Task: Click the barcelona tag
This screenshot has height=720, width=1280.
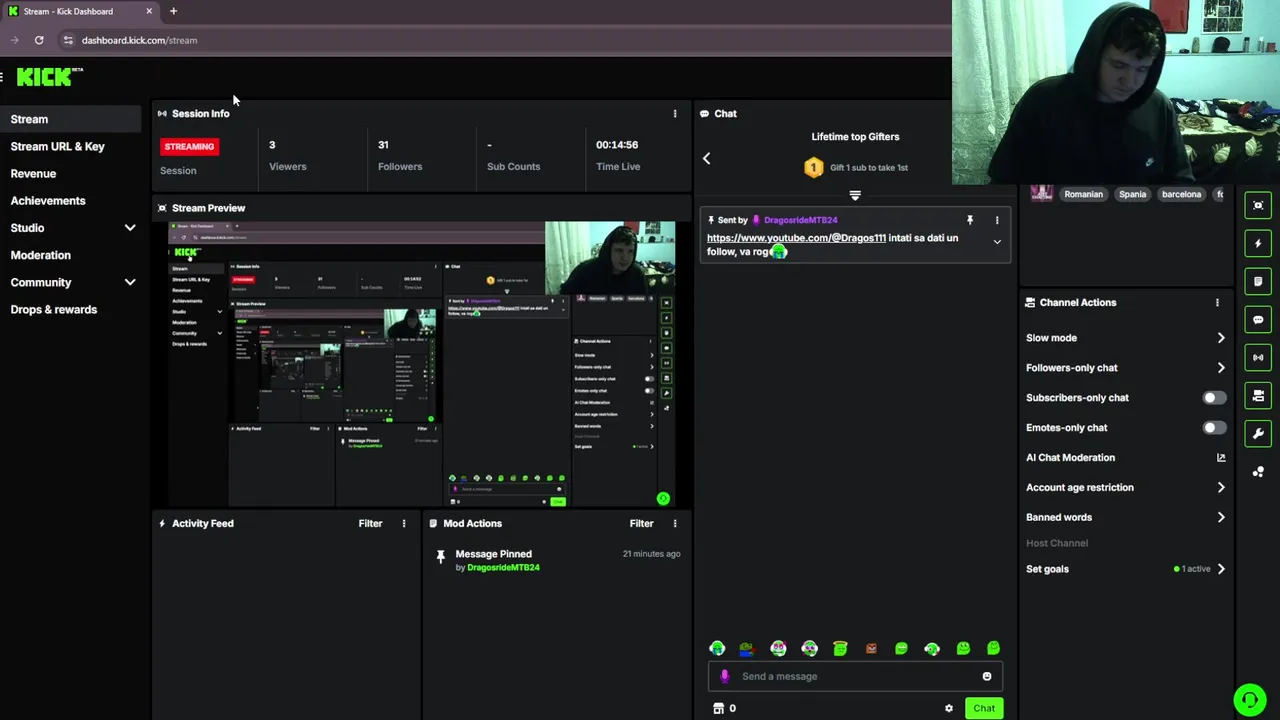Action: (1181, 194)
